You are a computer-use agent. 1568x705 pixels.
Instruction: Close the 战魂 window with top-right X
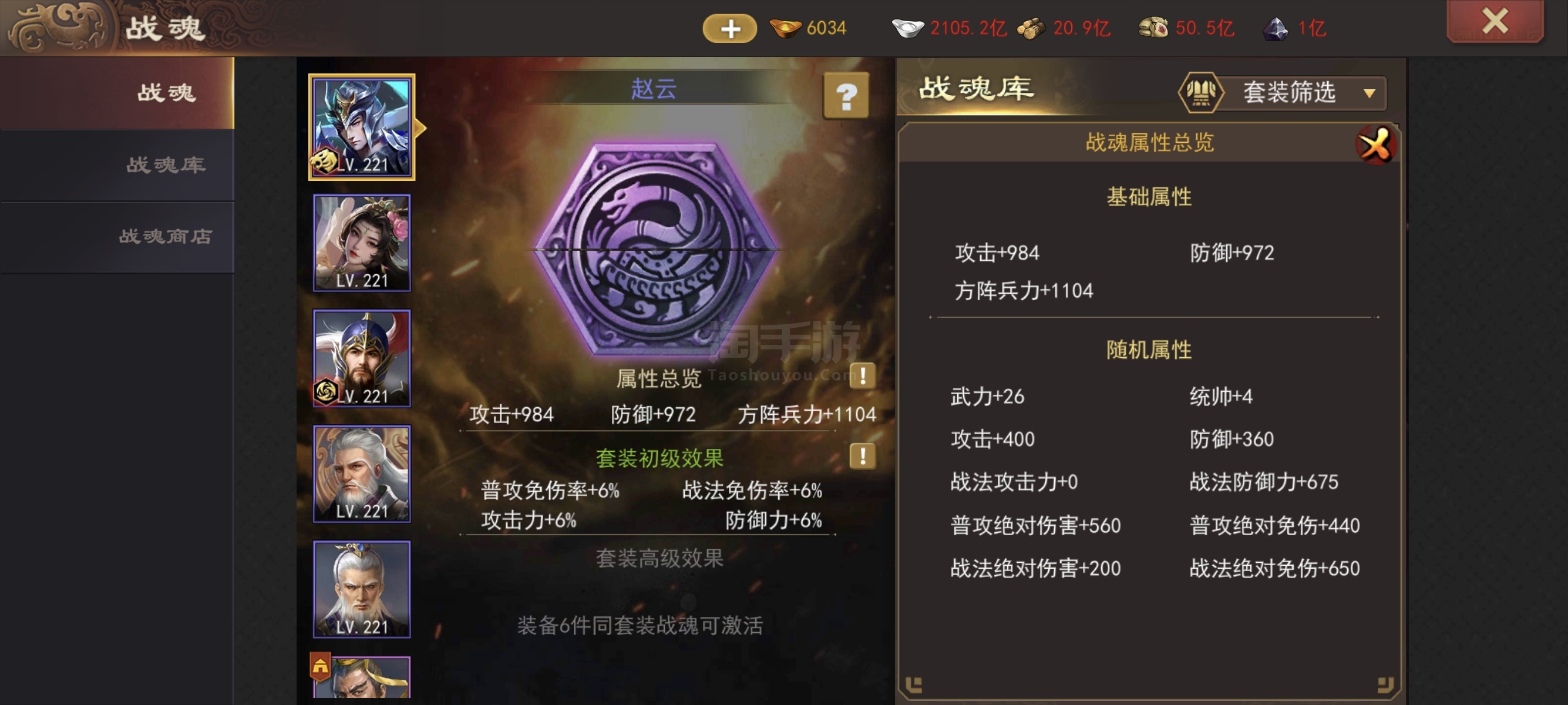point(1495,21)
